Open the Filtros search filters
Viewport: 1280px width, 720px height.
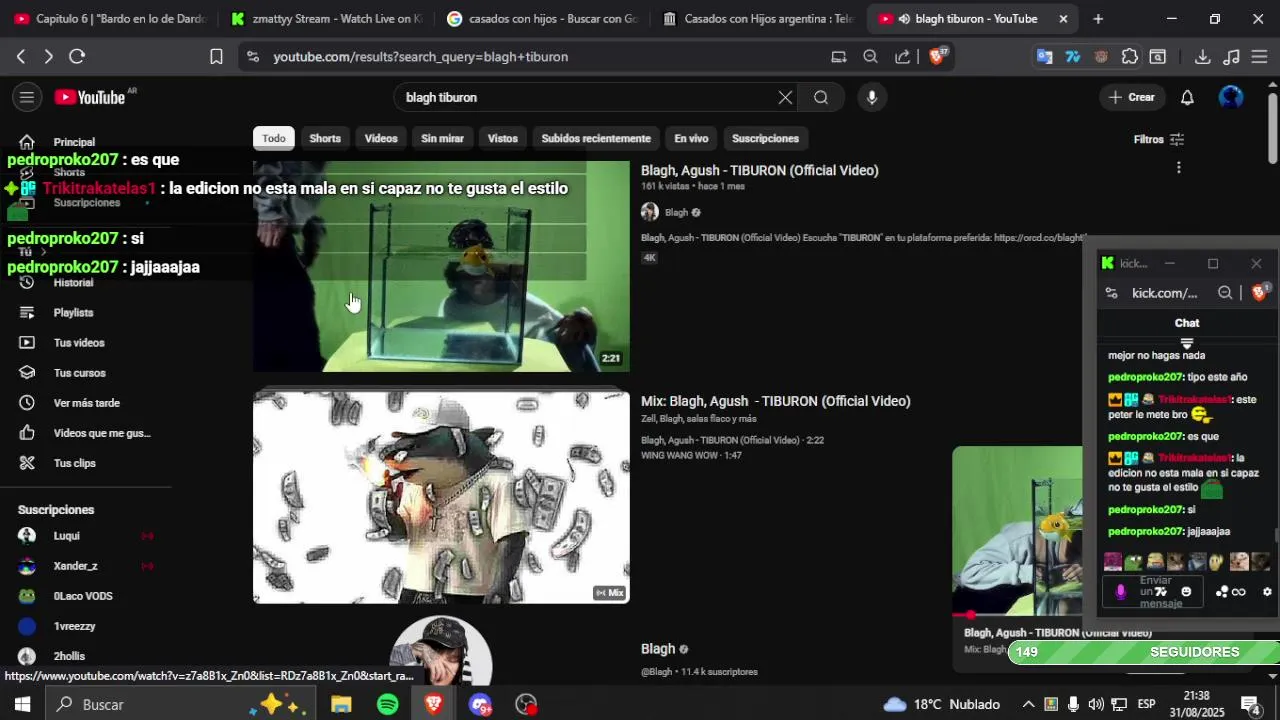(x=1159, y=139)
